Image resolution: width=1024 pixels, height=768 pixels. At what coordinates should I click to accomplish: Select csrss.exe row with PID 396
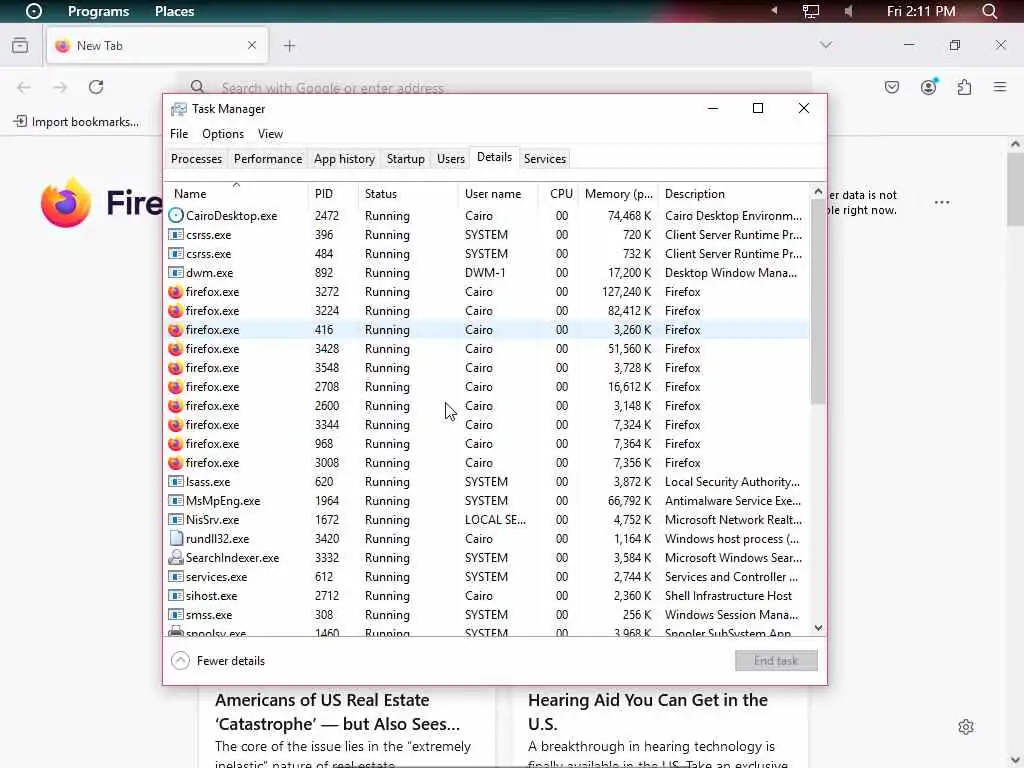point(487,235)
